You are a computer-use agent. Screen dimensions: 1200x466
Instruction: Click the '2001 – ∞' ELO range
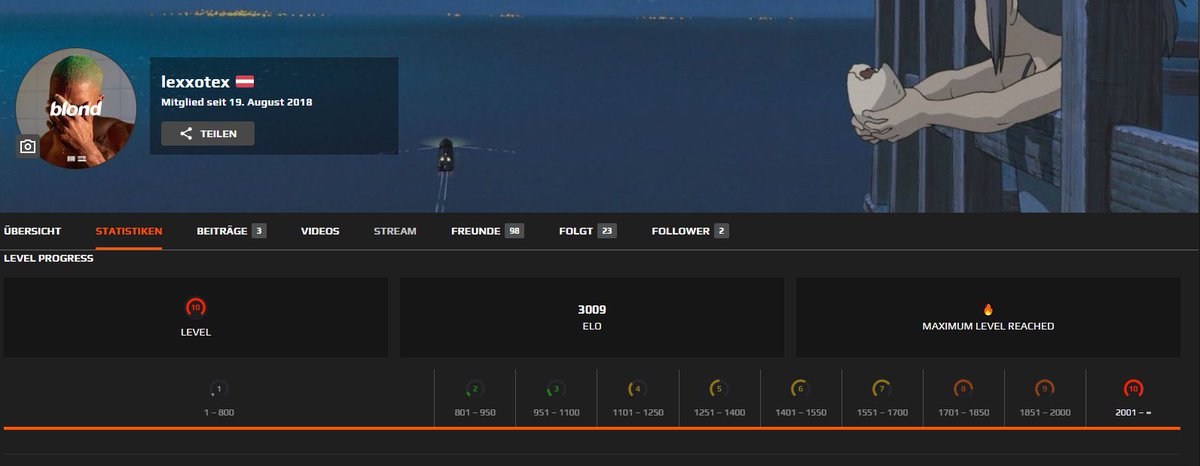(x=1134, y=412)
